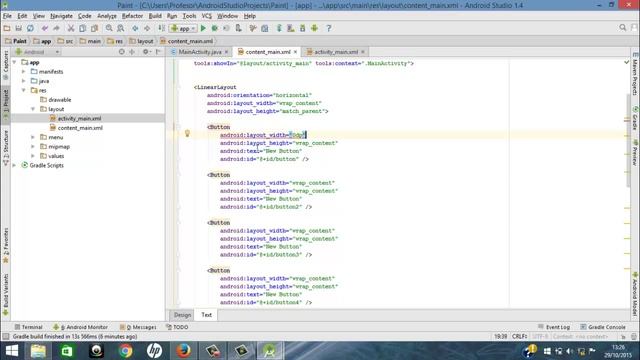Open the Messages tool window
Viewport: 640px width, 360px height.
pos(138,327)
